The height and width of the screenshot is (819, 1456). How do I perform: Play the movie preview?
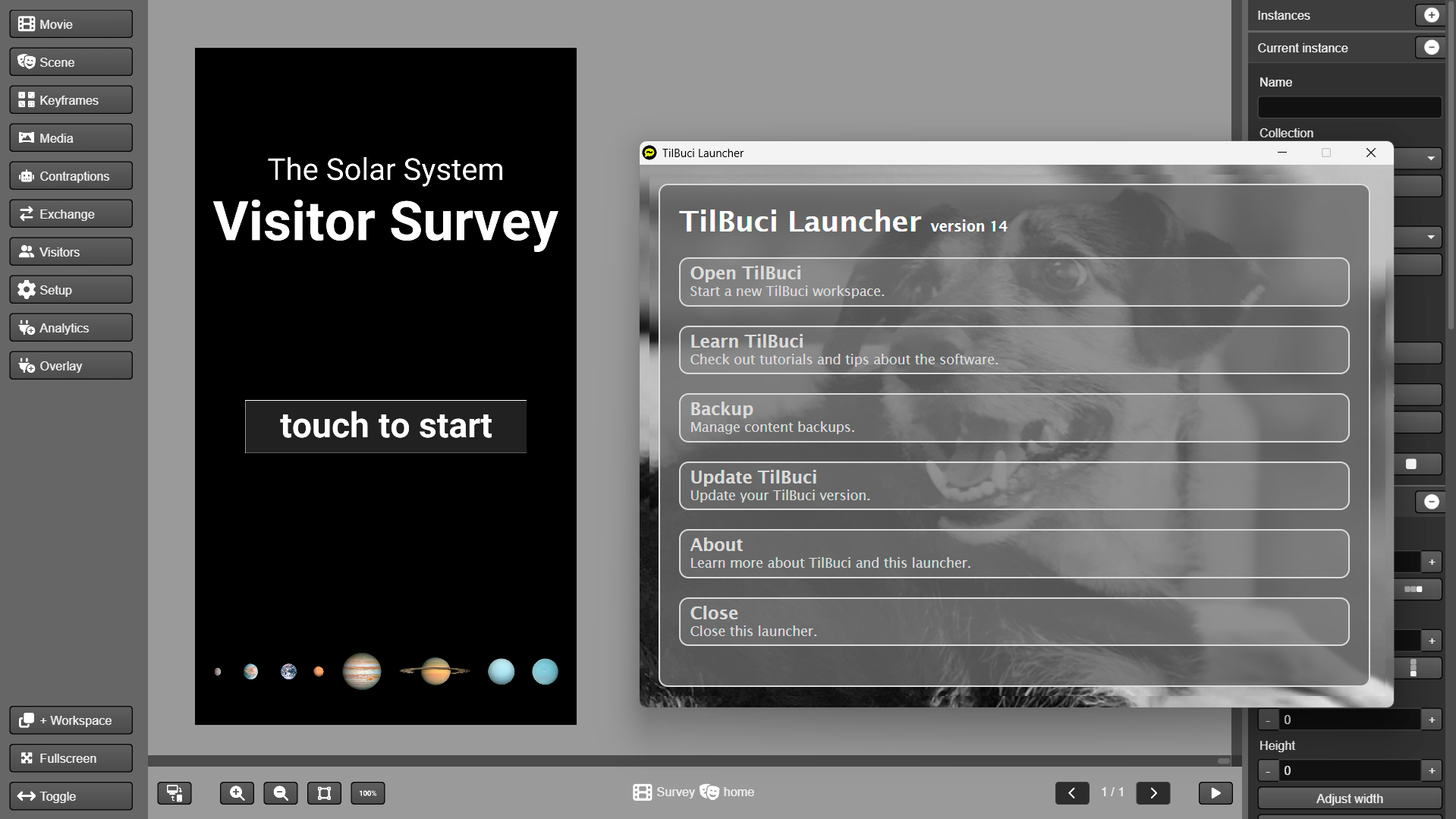pyautogui.click(x=1215, y=793)
